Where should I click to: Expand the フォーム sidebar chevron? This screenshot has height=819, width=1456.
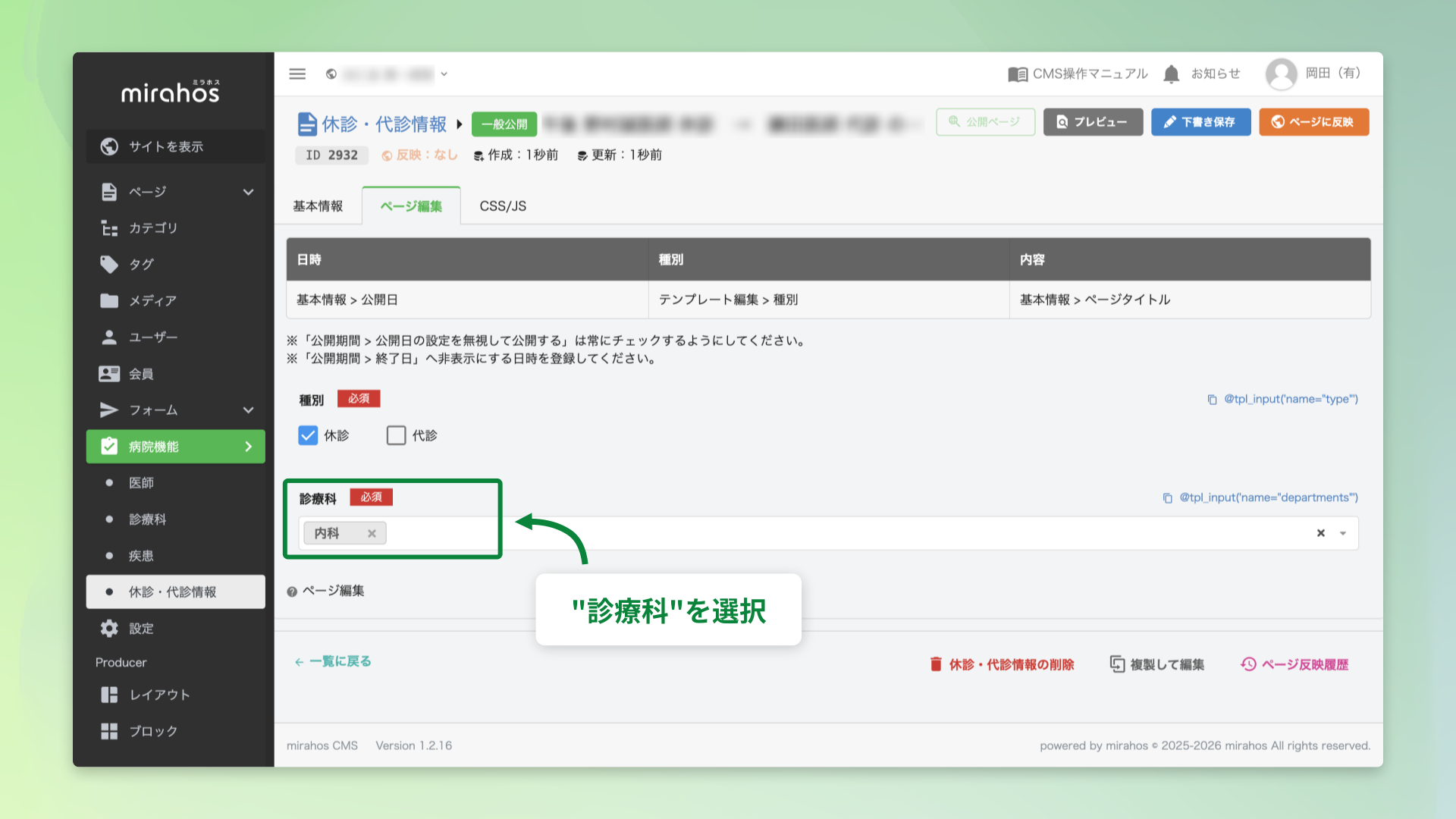[x=248, y=410]
